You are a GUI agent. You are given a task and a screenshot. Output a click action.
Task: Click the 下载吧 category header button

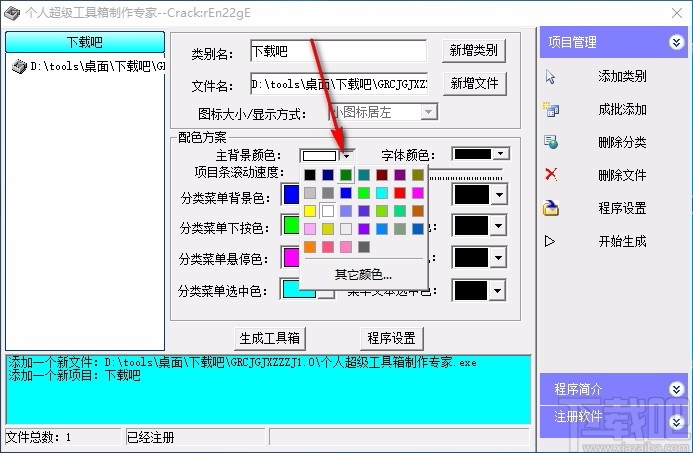84,42
